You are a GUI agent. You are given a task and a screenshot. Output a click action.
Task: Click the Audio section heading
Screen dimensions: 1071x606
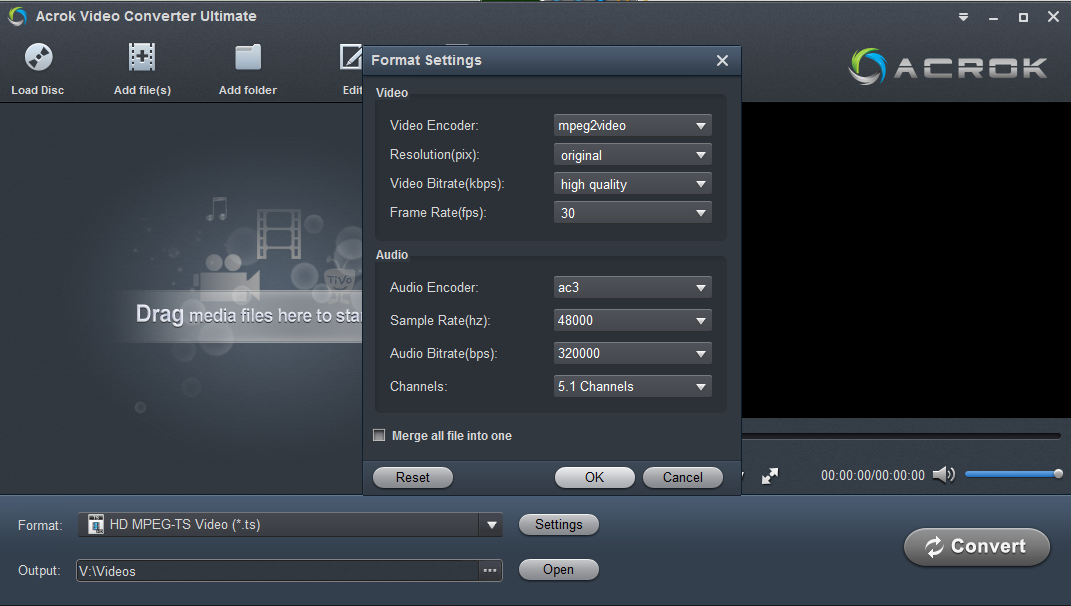coord(391,255)
